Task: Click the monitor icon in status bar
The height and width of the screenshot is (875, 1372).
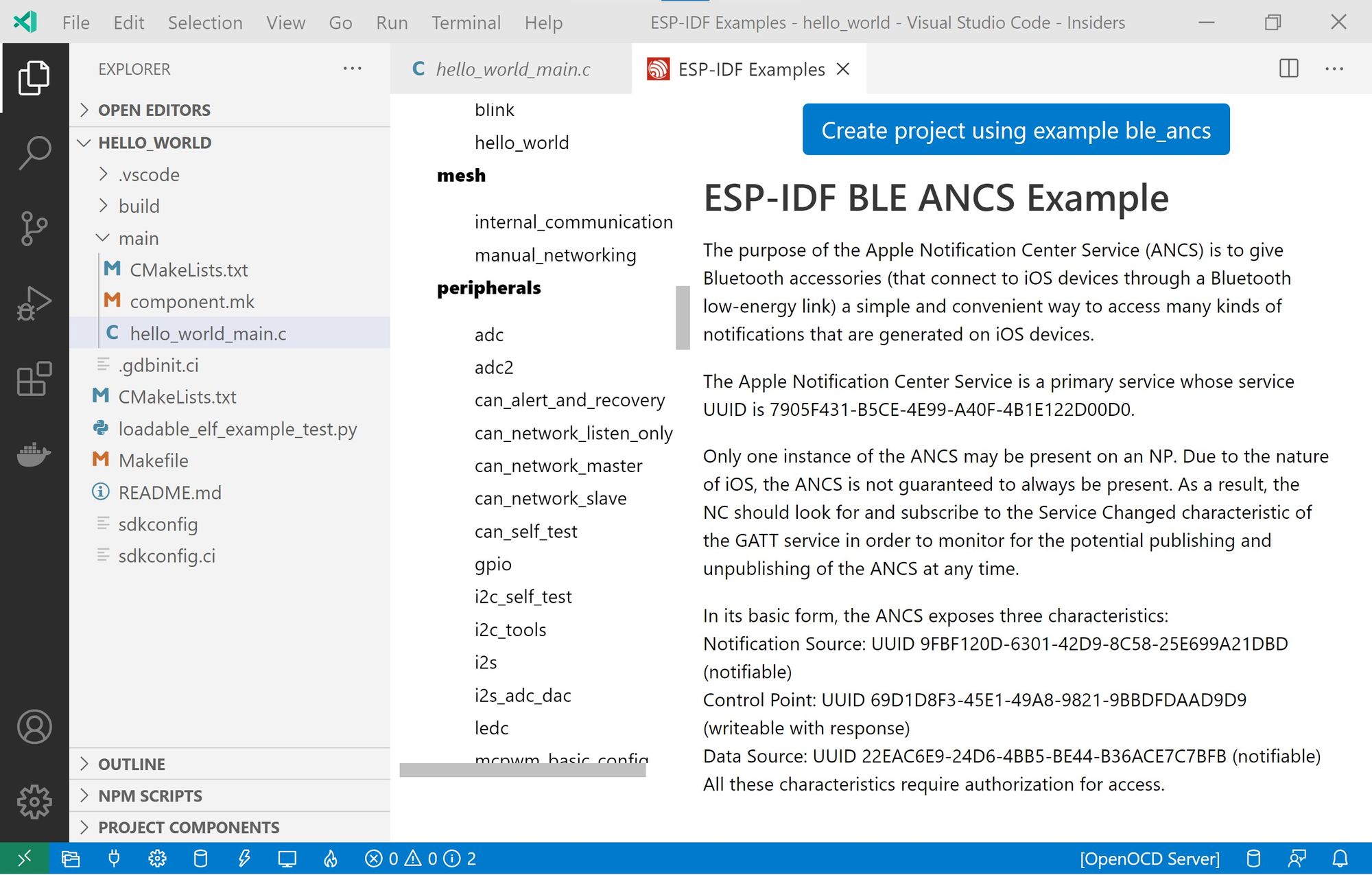Action: (287, 859)
